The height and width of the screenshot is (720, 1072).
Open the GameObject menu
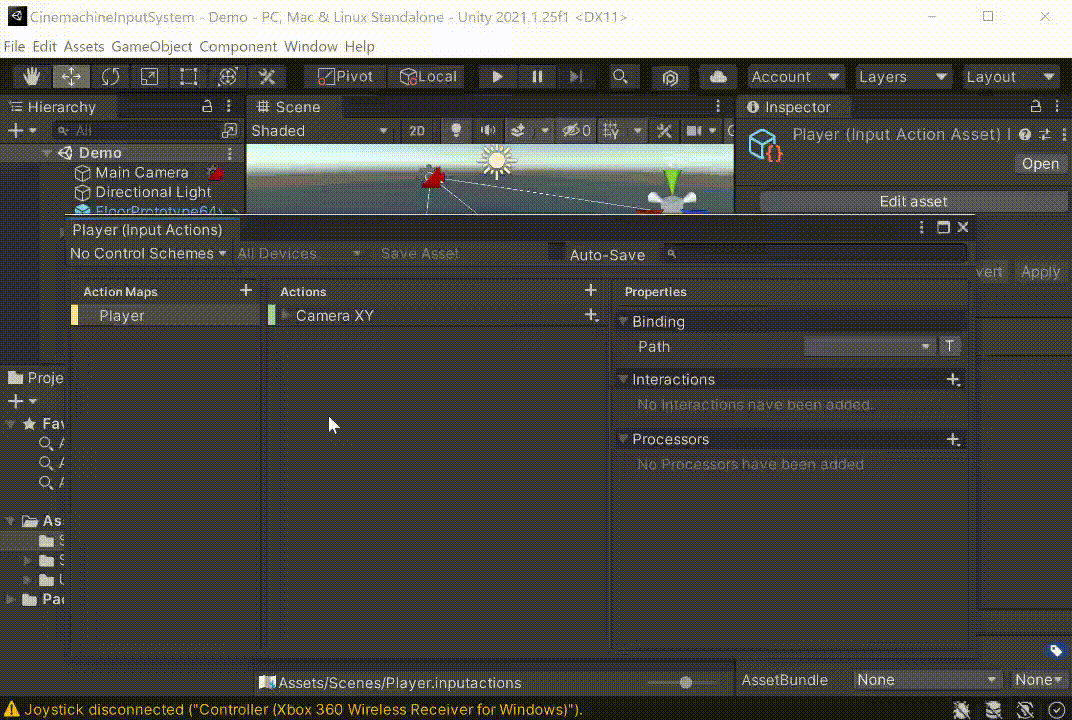pyautogui.click(x=152, y=46)
